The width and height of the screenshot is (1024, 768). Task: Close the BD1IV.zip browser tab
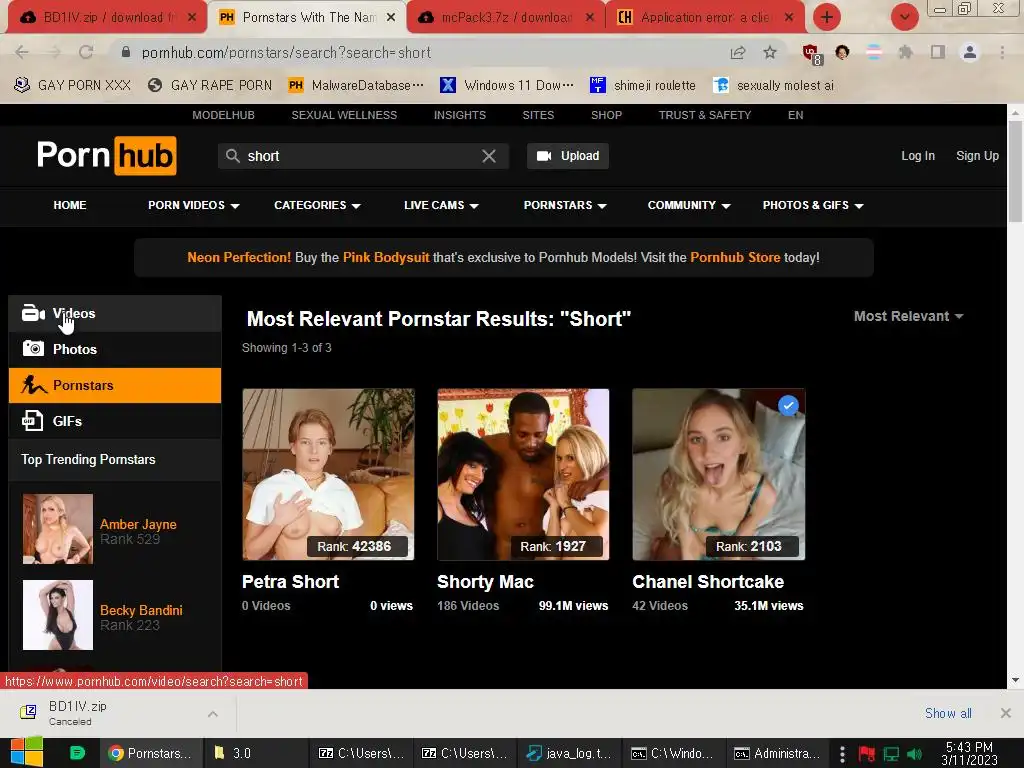192,18
